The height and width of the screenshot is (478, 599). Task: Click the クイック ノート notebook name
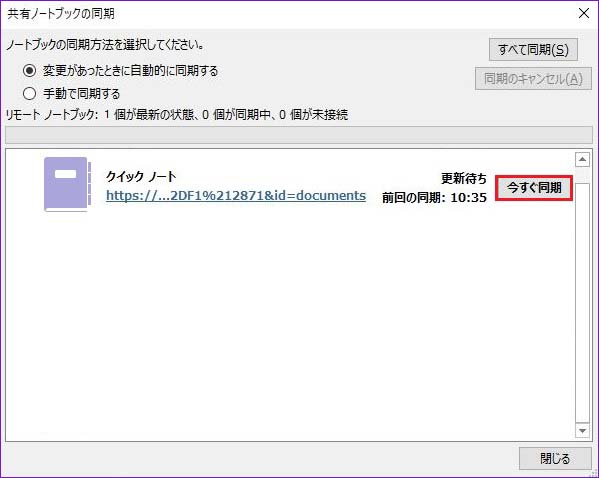point(141,176)
